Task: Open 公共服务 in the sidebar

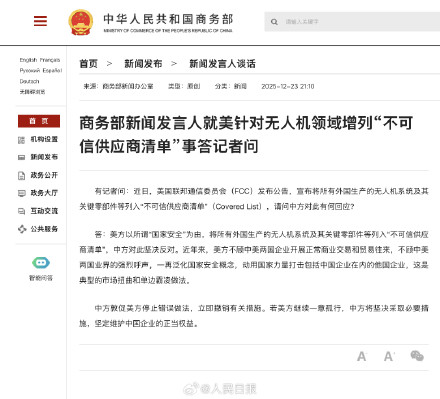Action: coord(44,229)
